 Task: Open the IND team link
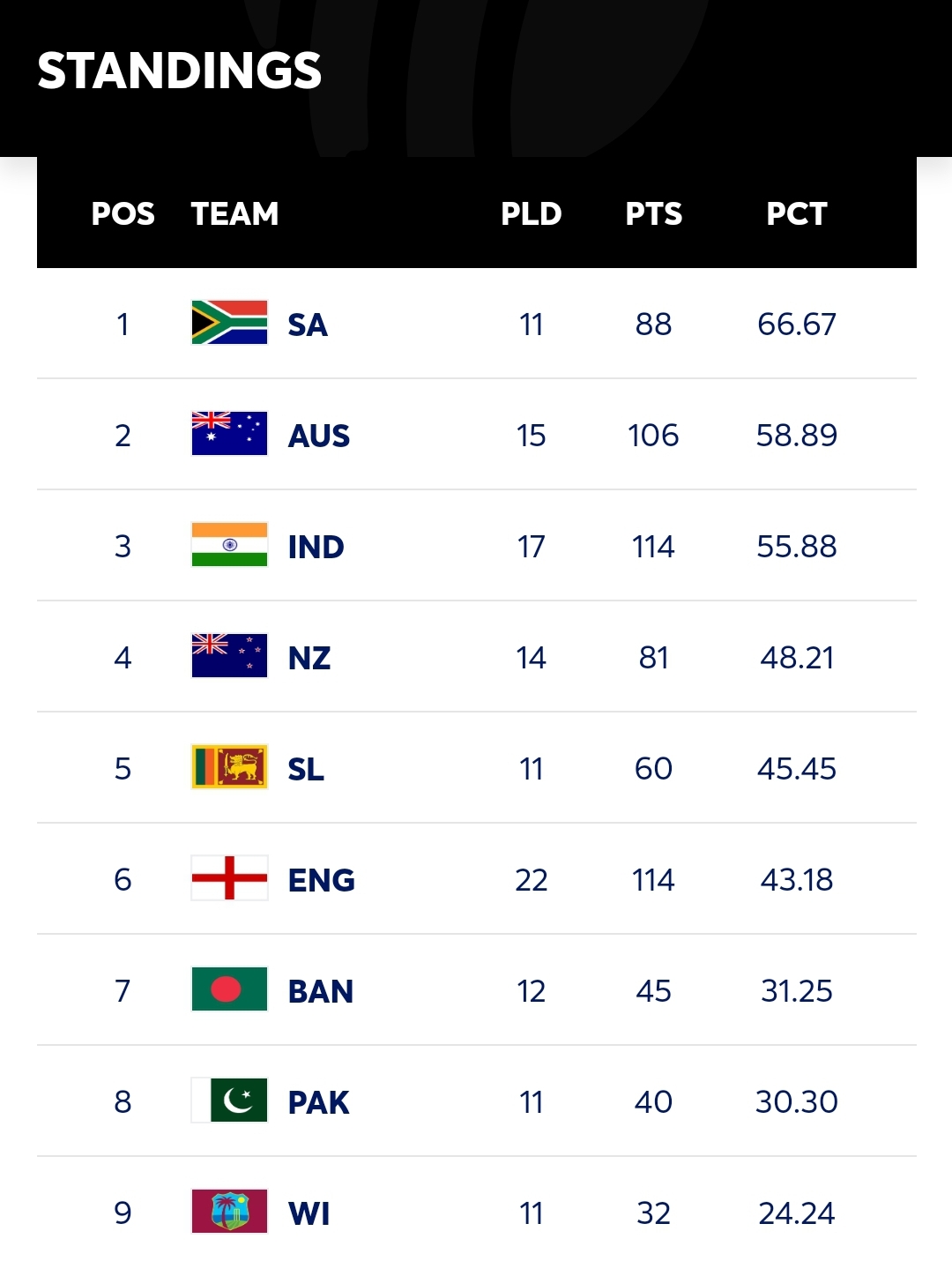pos(316,548)
